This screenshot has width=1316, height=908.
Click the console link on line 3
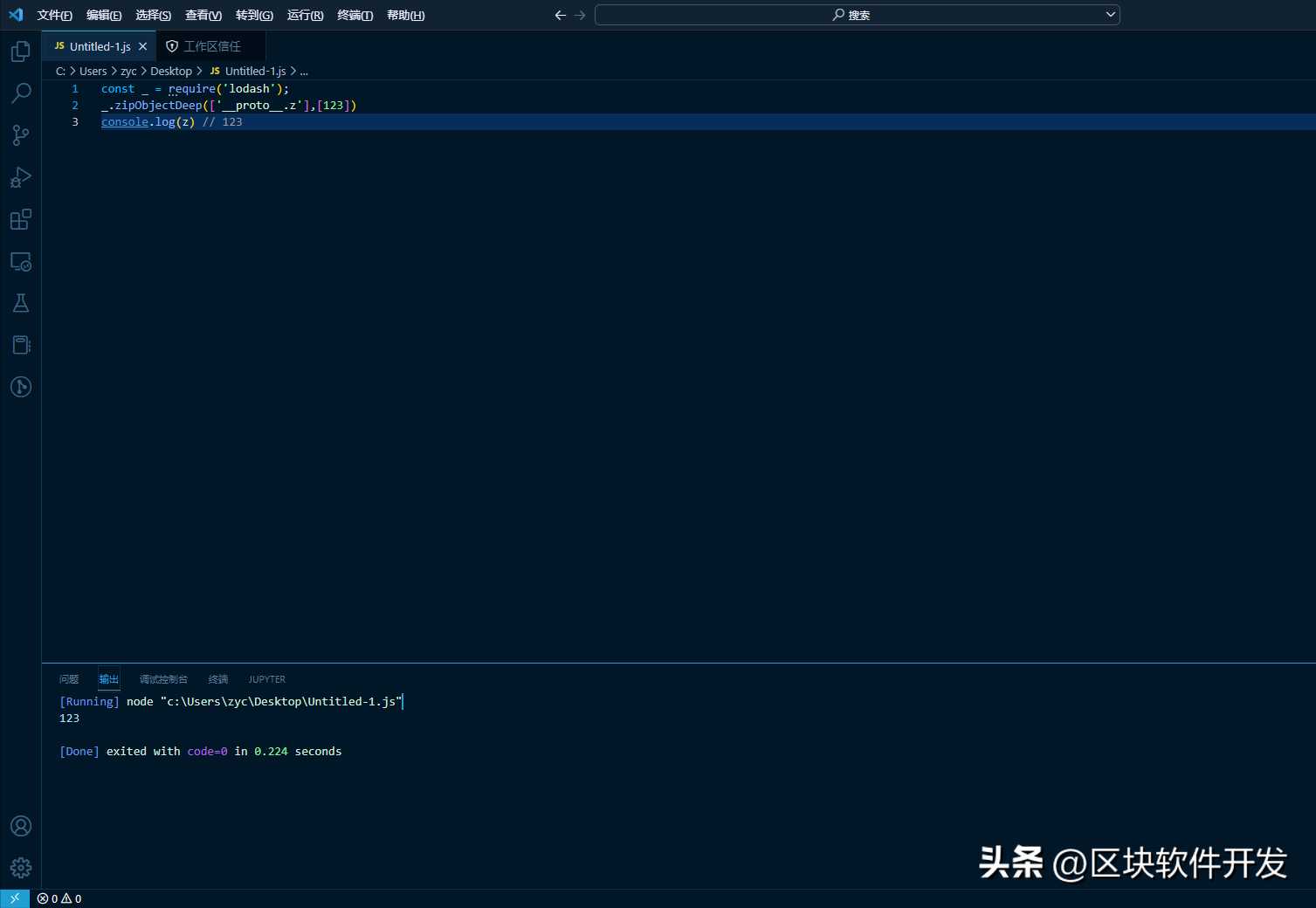[x=125, y=122]
